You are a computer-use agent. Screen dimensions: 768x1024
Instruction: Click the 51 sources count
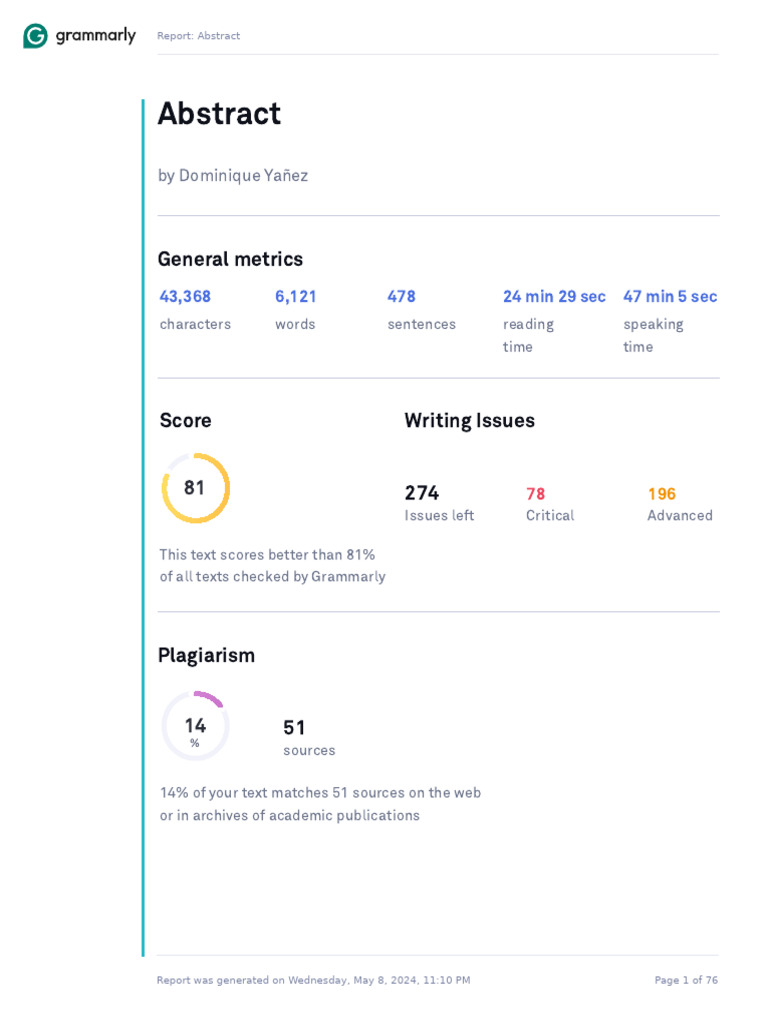click(294, 728)
